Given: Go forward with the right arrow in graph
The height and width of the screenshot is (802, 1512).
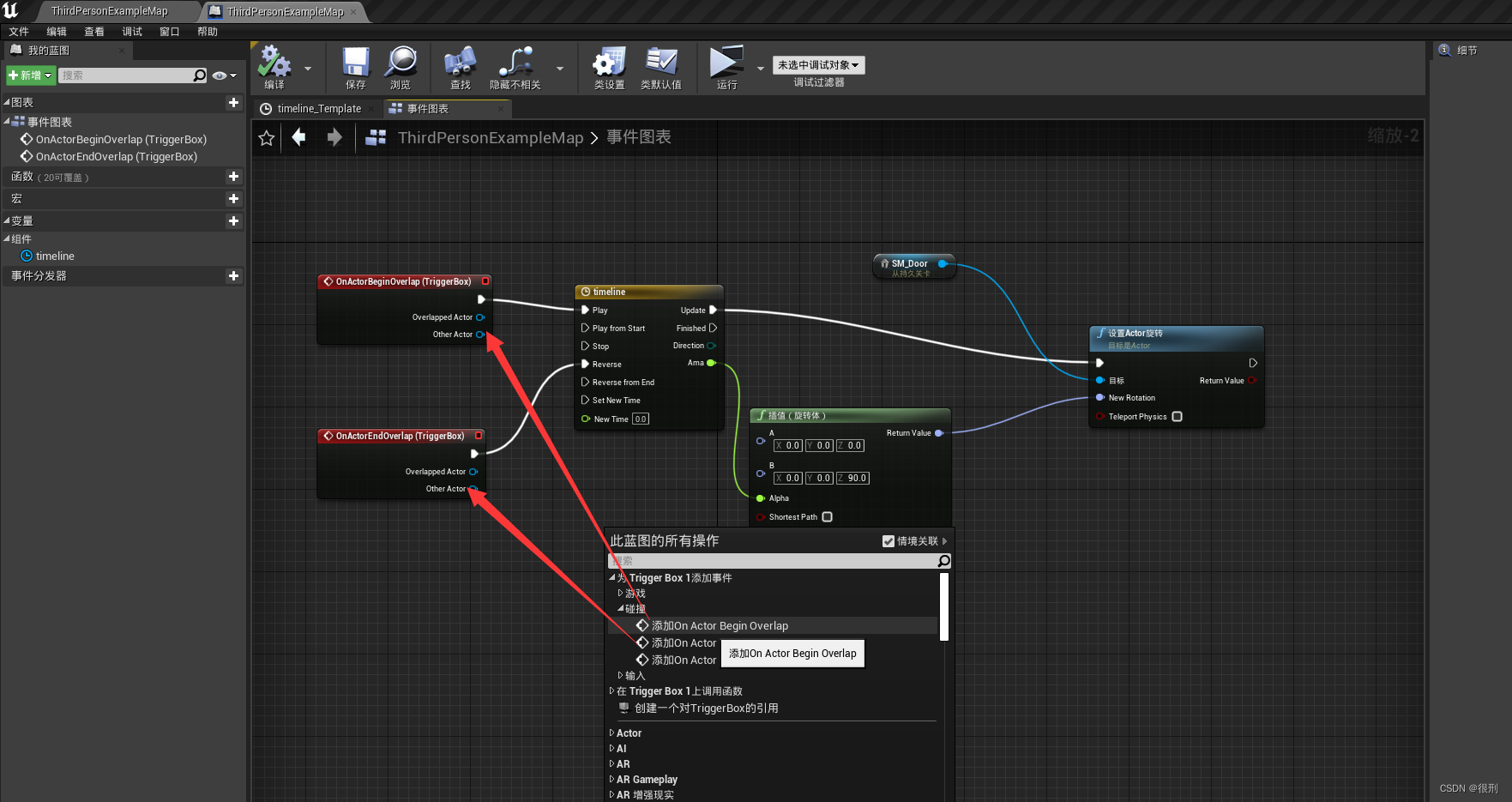Looking at the screenshot, I should coord(334,137).
